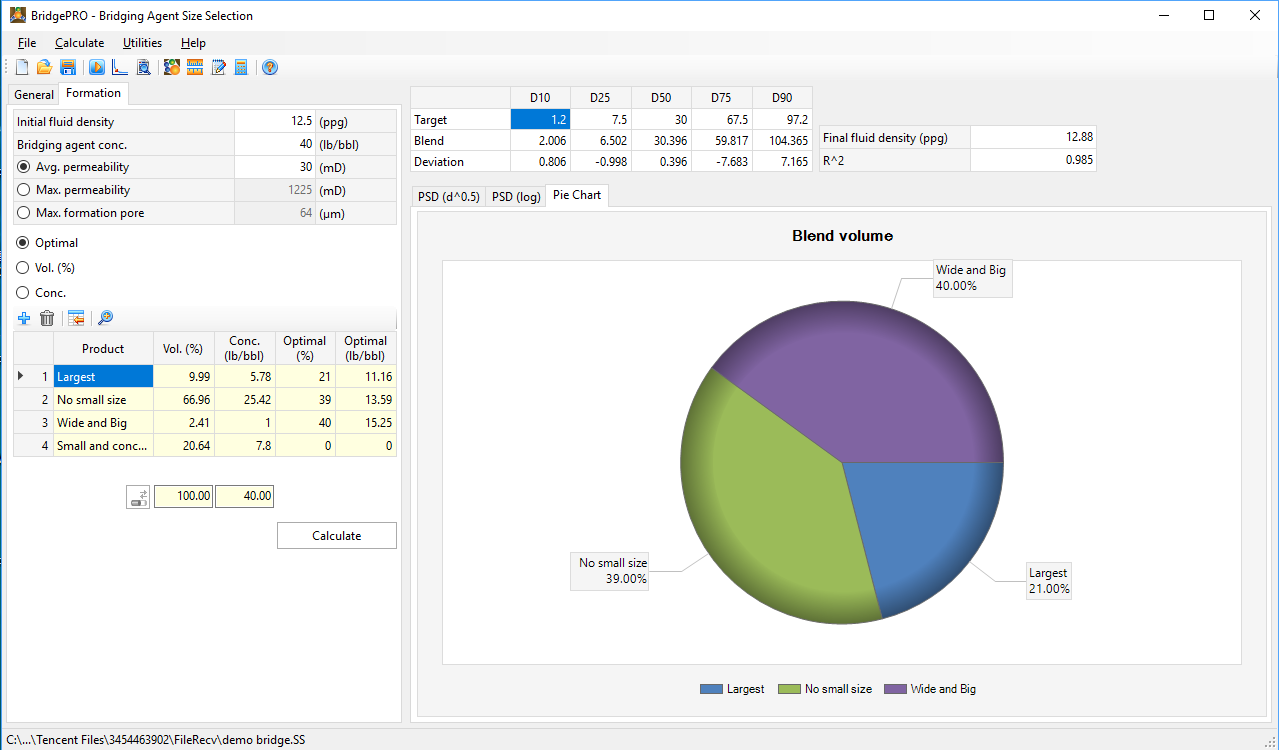Open the colored particles icon in toolbar
The image size is (1279, 750).
click(172, 67)
